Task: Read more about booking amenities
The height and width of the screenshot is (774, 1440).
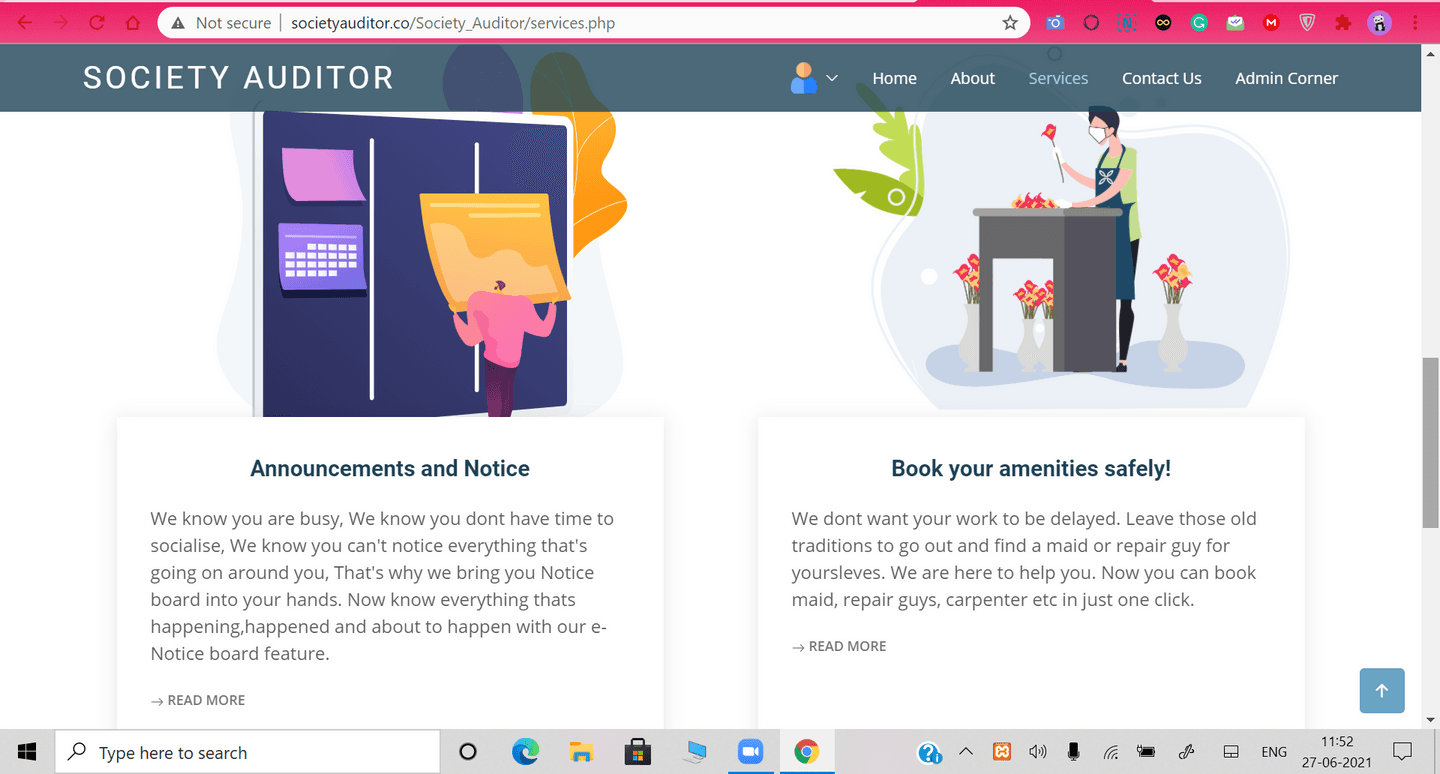Action: point(839,646)
